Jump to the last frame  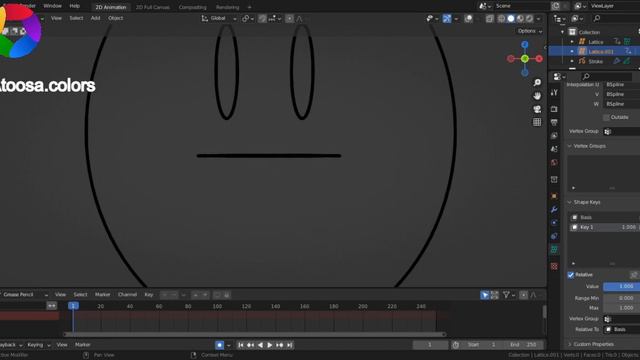289,345
